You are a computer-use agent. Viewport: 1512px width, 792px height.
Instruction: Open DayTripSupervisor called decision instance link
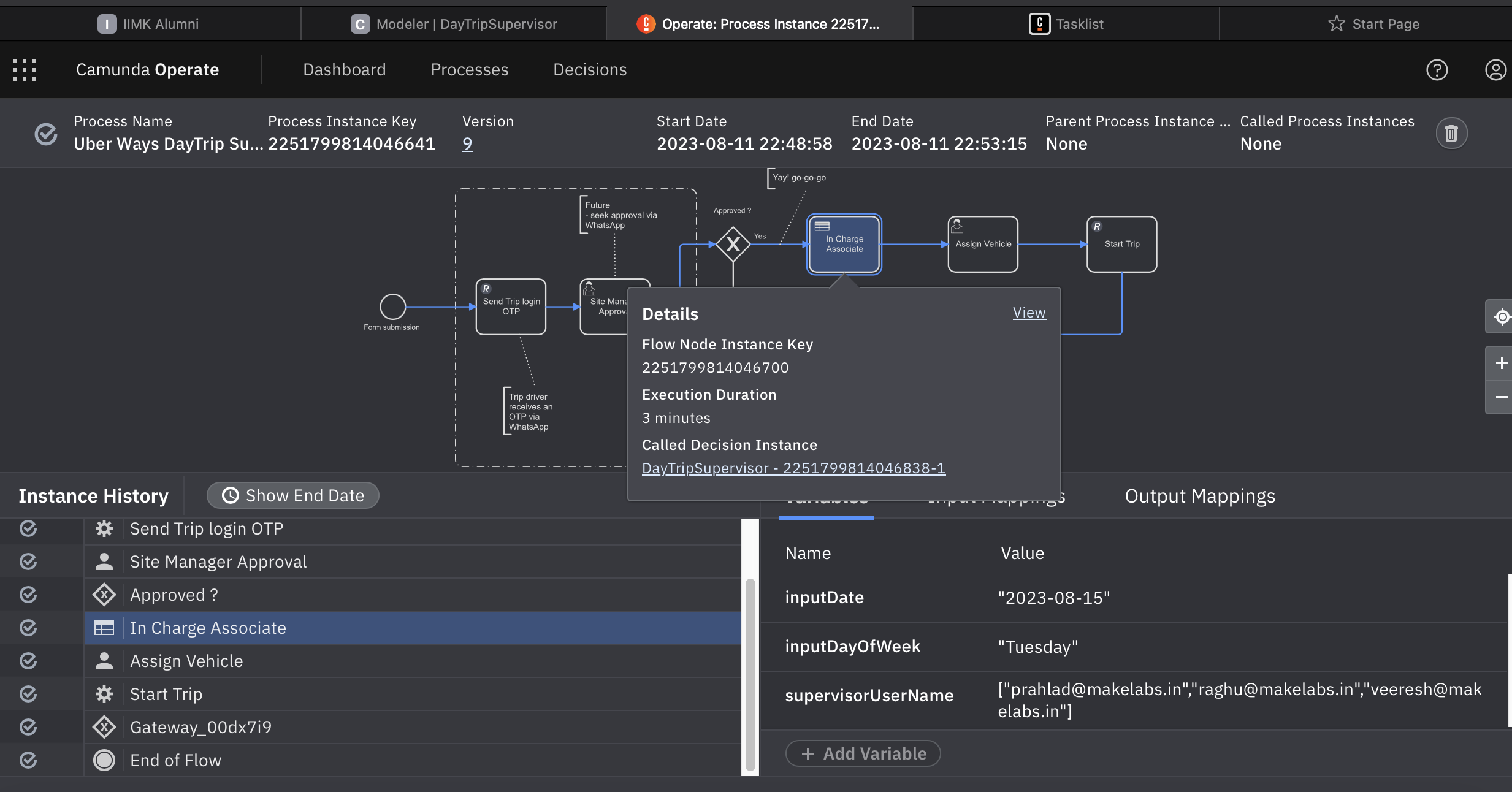793,468
